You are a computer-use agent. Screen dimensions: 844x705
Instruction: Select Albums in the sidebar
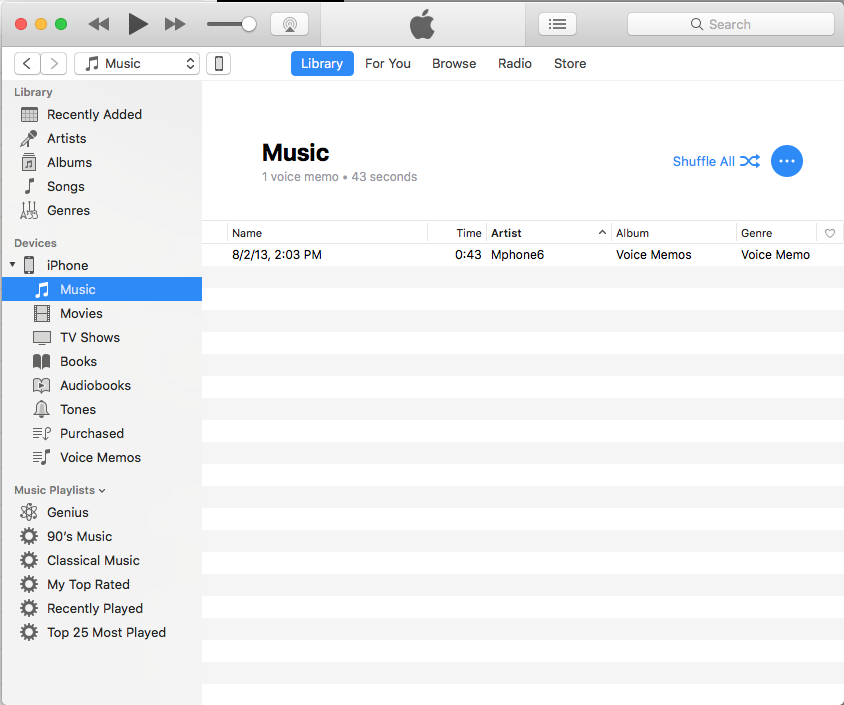coord(102,163)
